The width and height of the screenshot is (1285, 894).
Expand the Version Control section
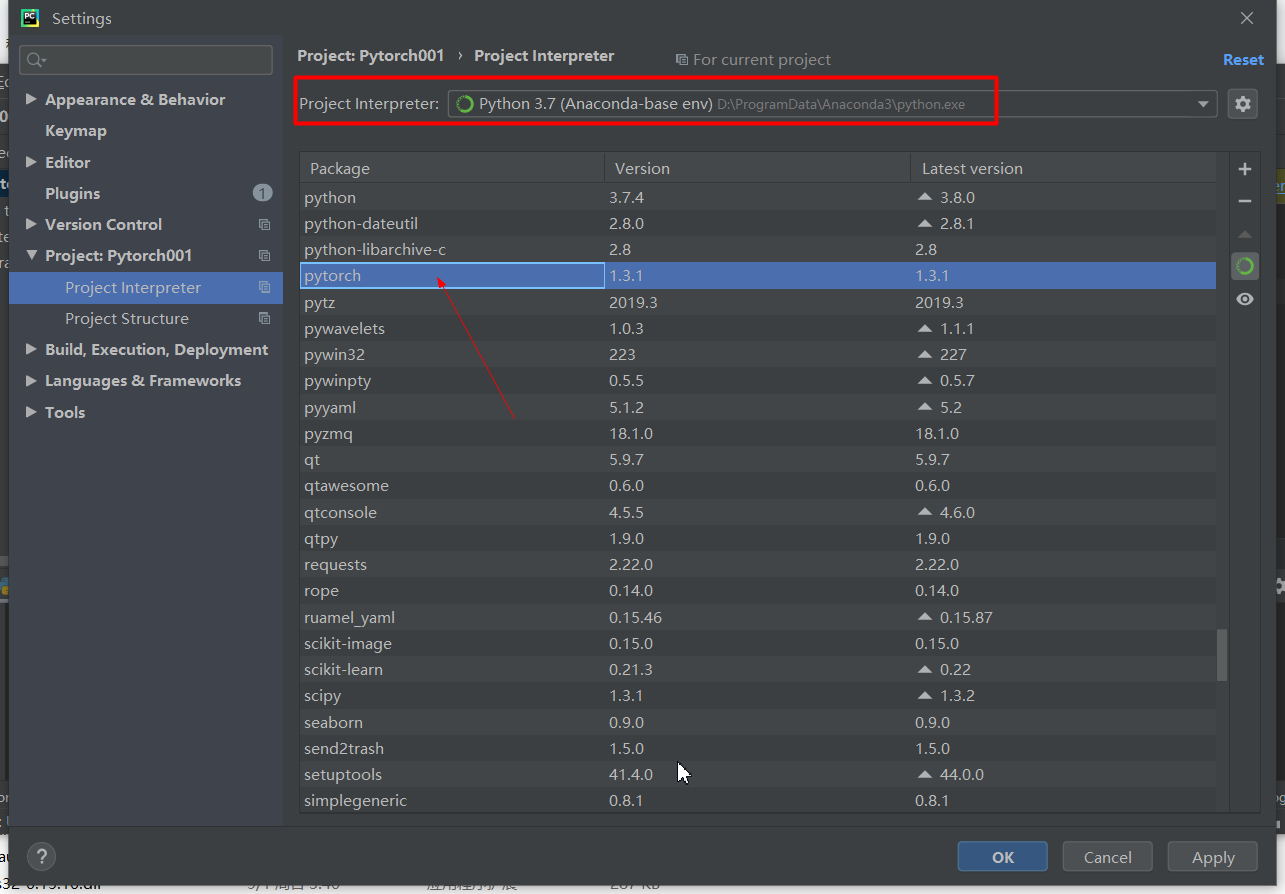(x=31, y=224)
